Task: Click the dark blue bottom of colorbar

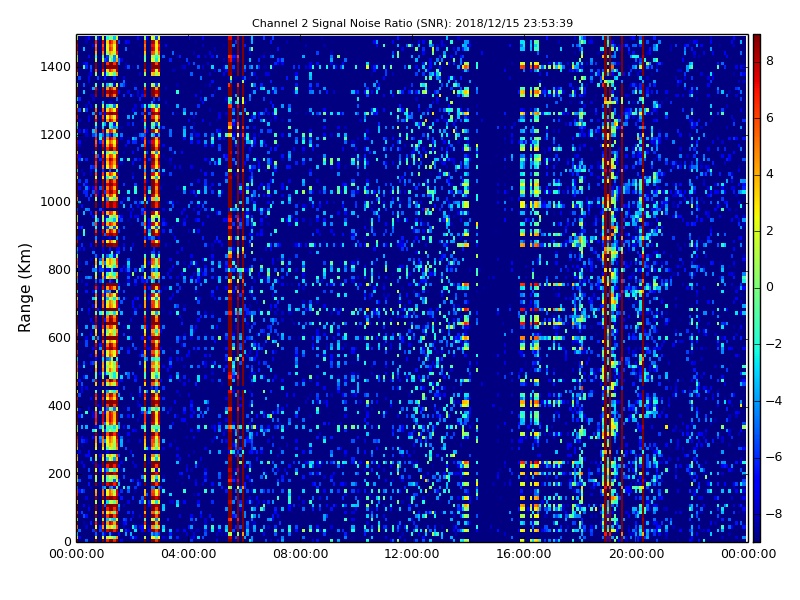Action: [756, 538]
